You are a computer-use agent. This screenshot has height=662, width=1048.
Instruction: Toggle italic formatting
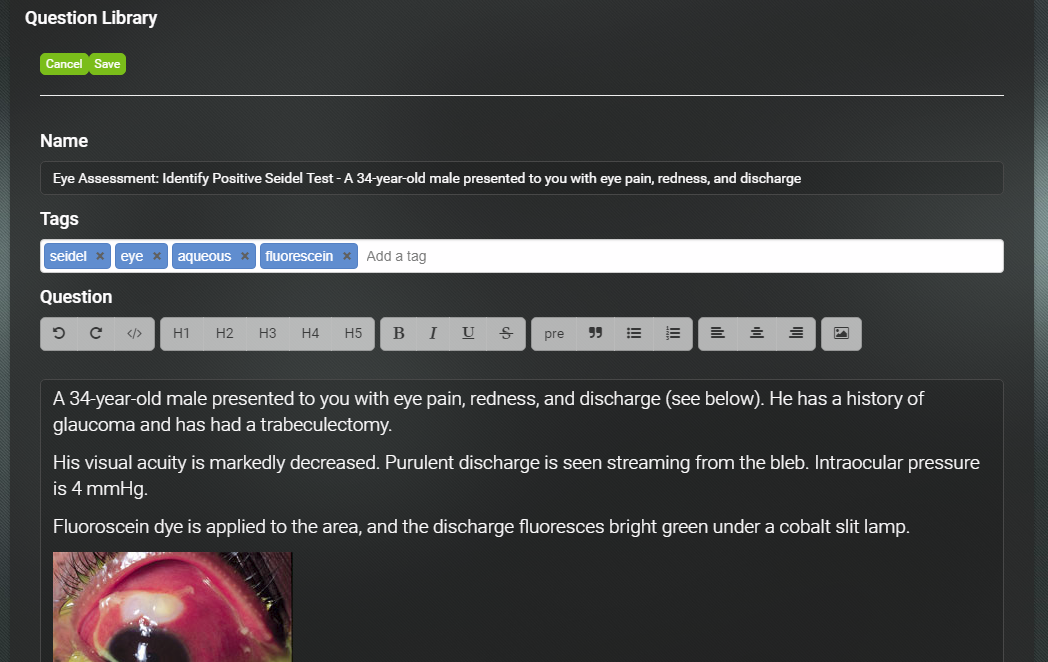click(x=433, y=333)
